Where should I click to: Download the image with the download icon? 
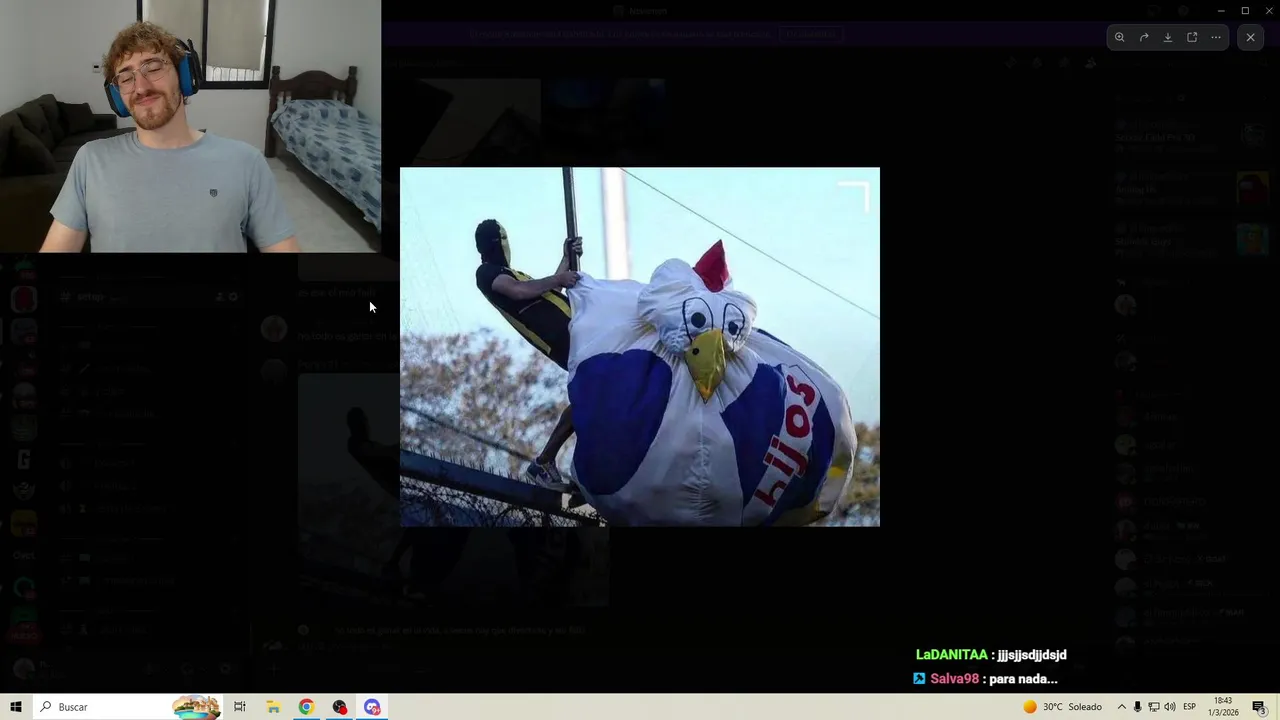tap(1168, 38)
